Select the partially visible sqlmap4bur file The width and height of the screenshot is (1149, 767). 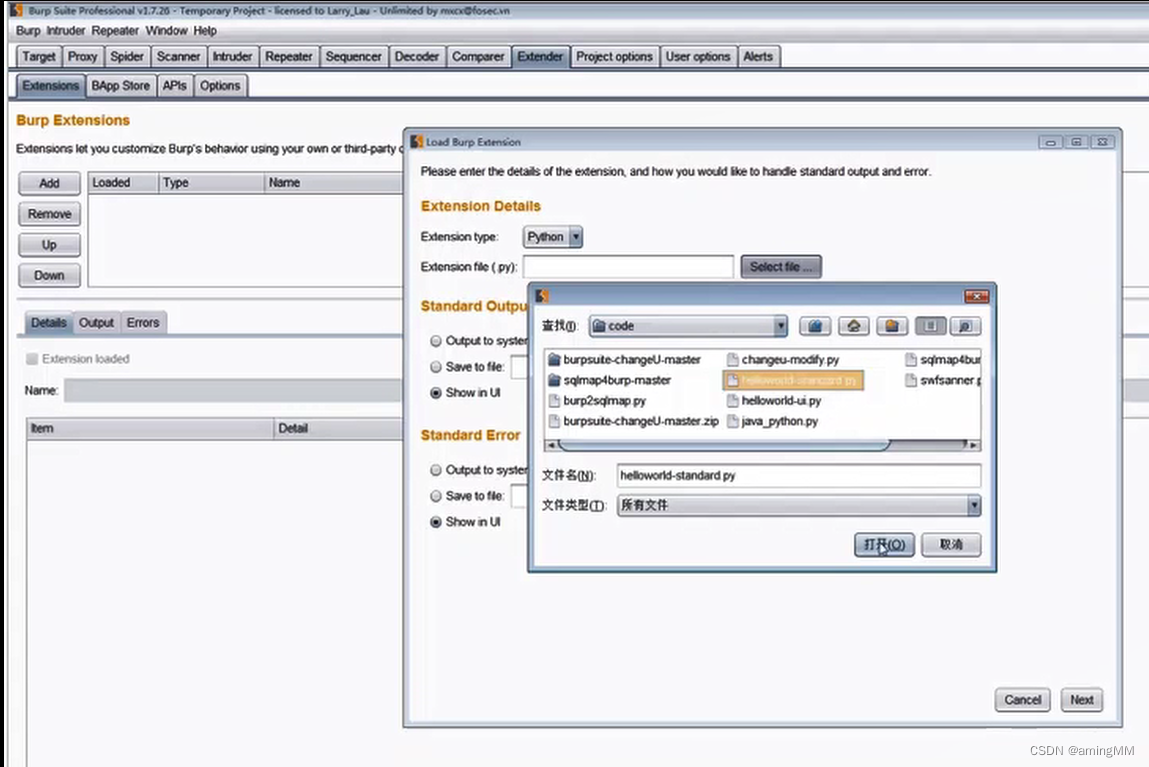(x=942, y=360)
